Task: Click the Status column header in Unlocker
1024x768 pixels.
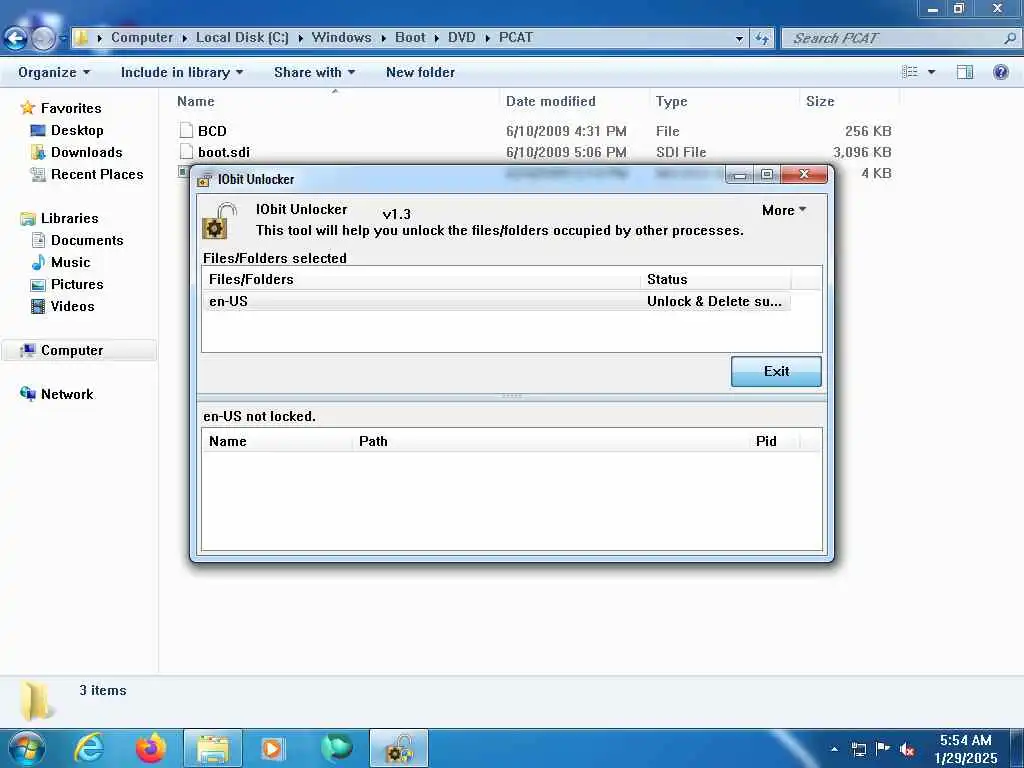Action: tap(667, 280)
